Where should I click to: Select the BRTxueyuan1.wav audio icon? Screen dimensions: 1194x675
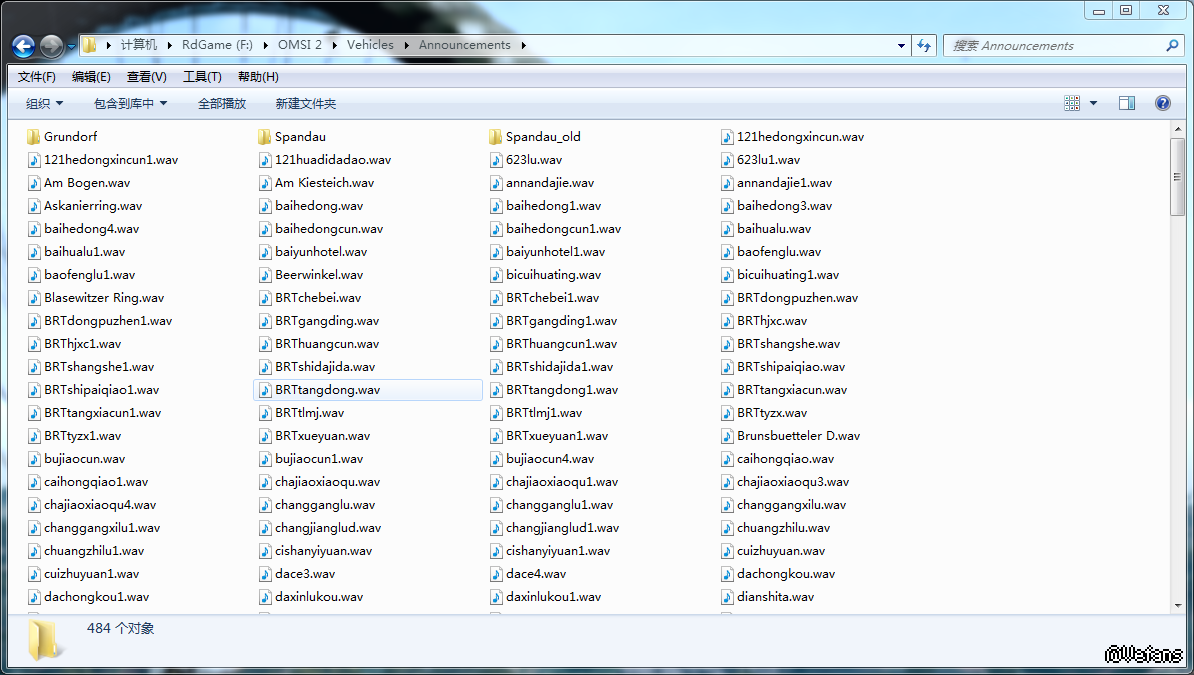496,437
